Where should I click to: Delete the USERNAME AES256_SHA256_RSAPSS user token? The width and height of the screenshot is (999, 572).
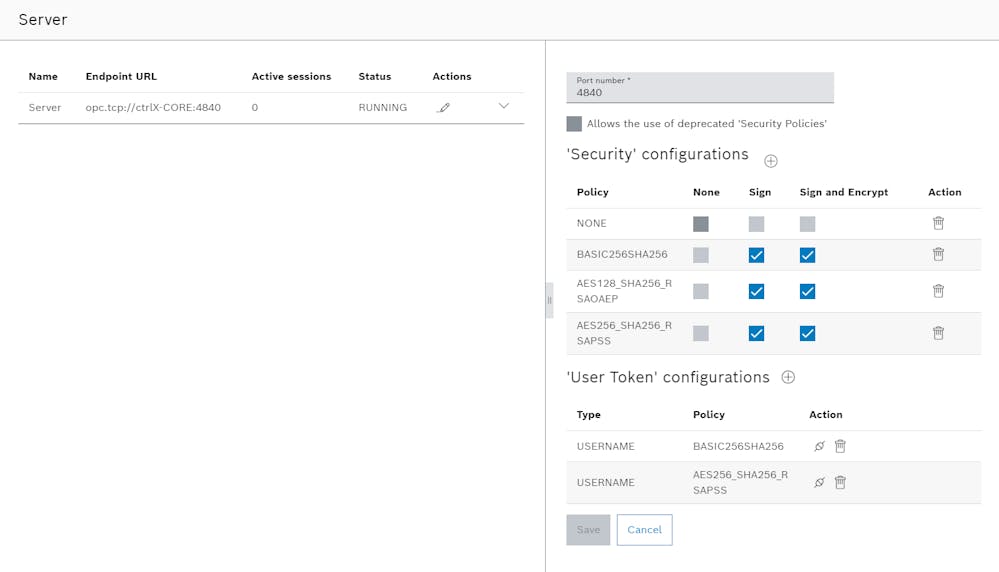840,482
